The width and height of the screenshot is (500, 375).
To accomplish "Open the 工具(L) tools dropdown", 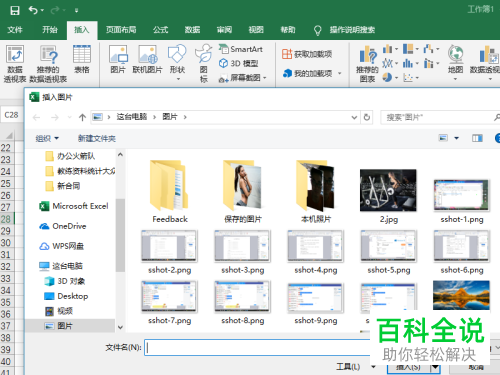I will pos(356,367).
